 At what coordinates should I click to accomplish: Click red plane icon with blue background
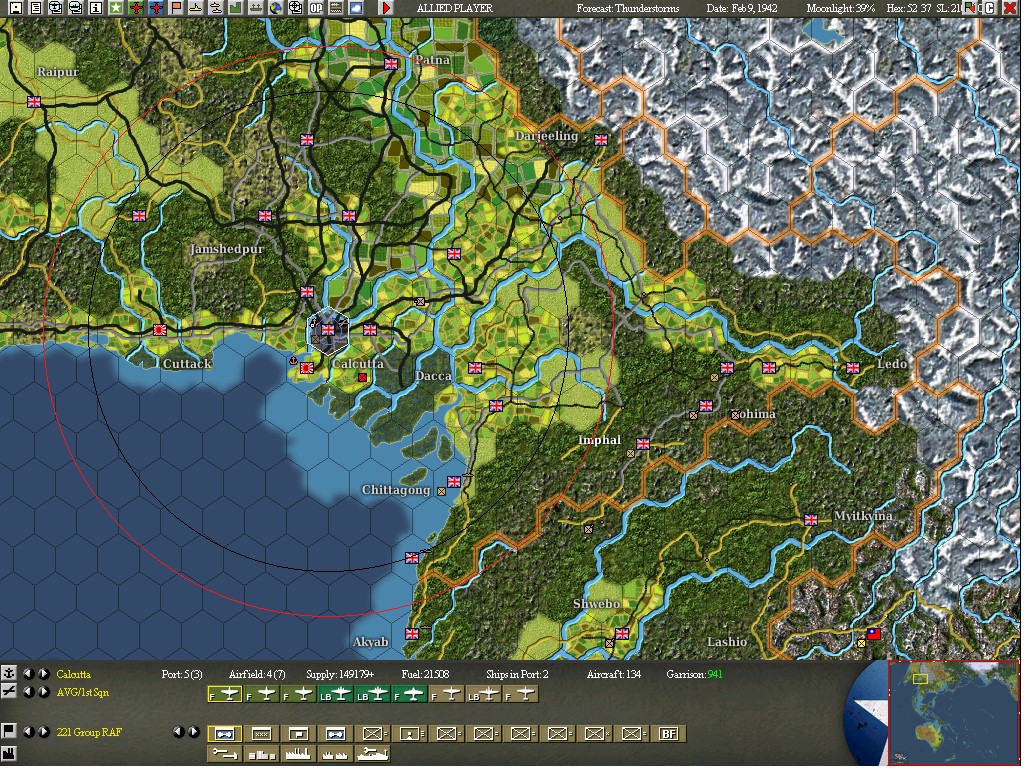tap(156, 8)
